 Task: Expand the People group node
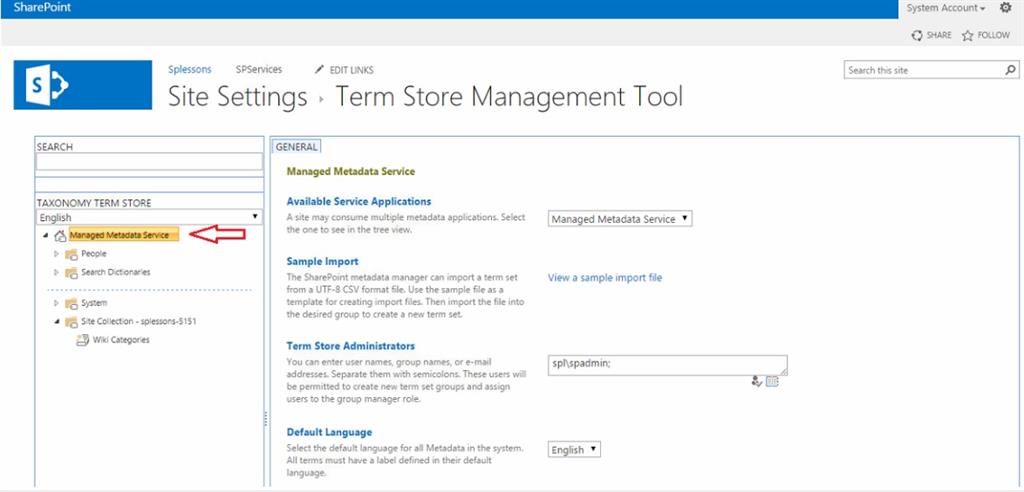pyautogui.click(x=57, y=254)
